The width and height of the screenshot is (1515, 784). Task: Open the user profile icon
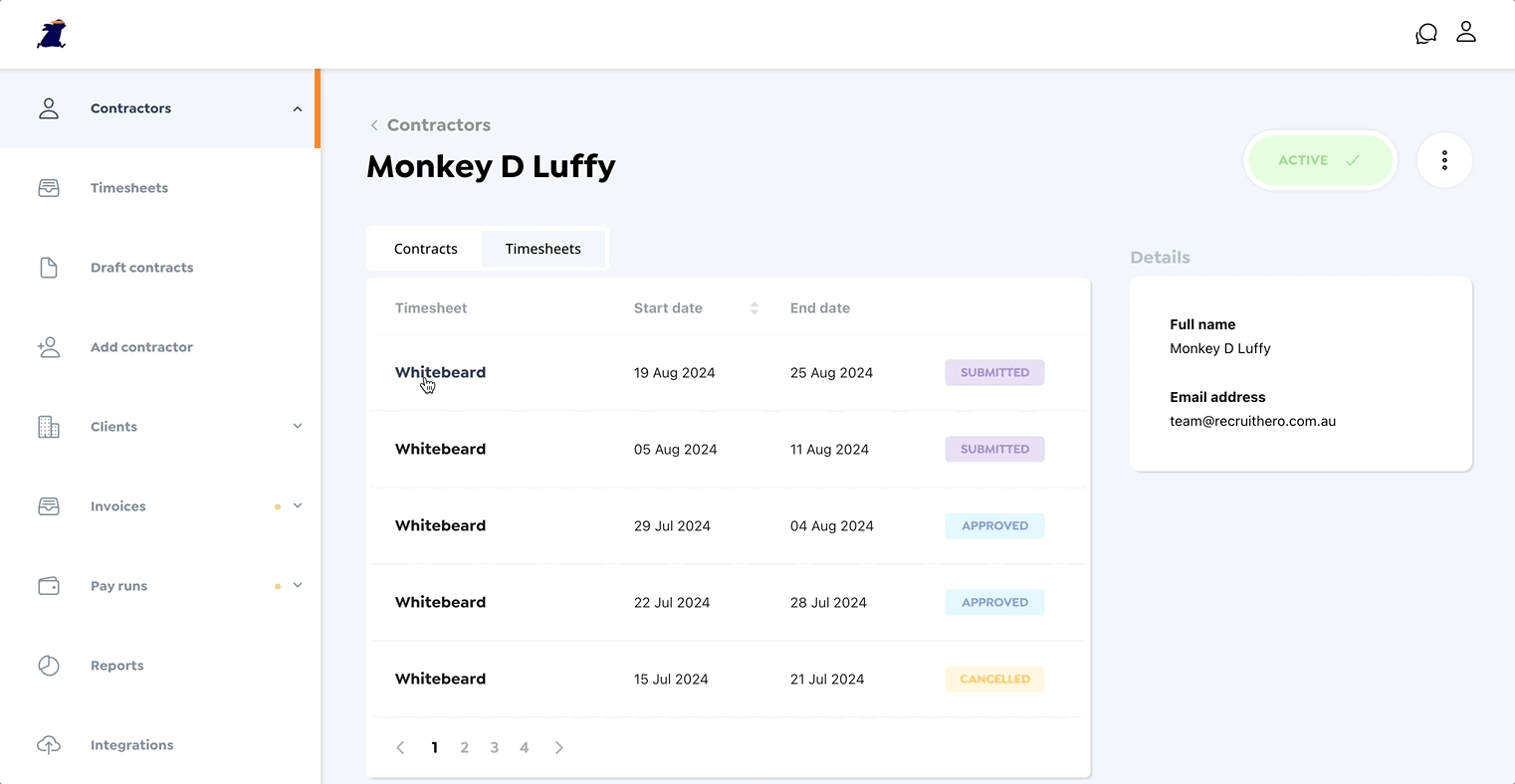(x=1465, y=32)
